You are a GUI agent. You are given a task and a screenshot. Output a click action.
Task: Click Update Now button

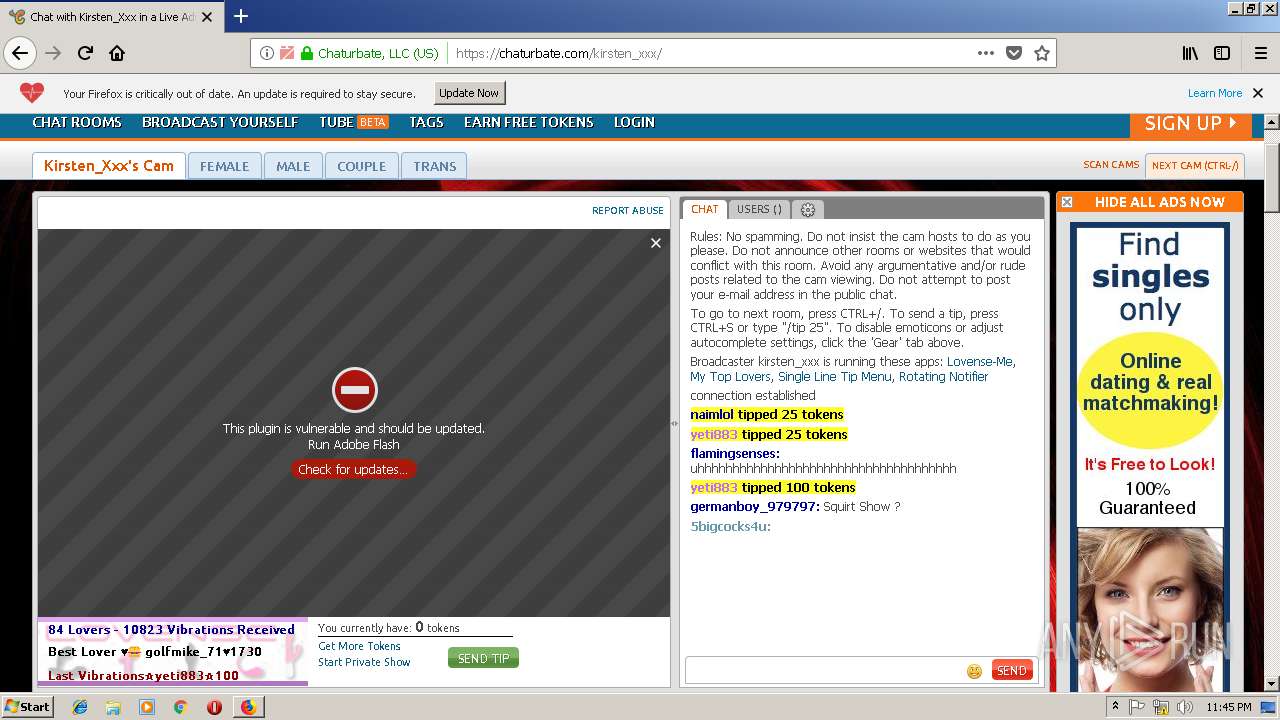[x=469, y=93]
